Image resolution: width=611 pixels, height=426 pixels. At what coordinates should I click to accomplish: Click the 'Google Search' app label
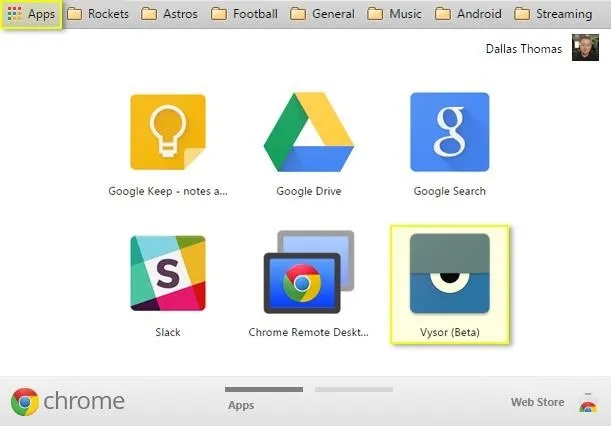click(450, 191)
